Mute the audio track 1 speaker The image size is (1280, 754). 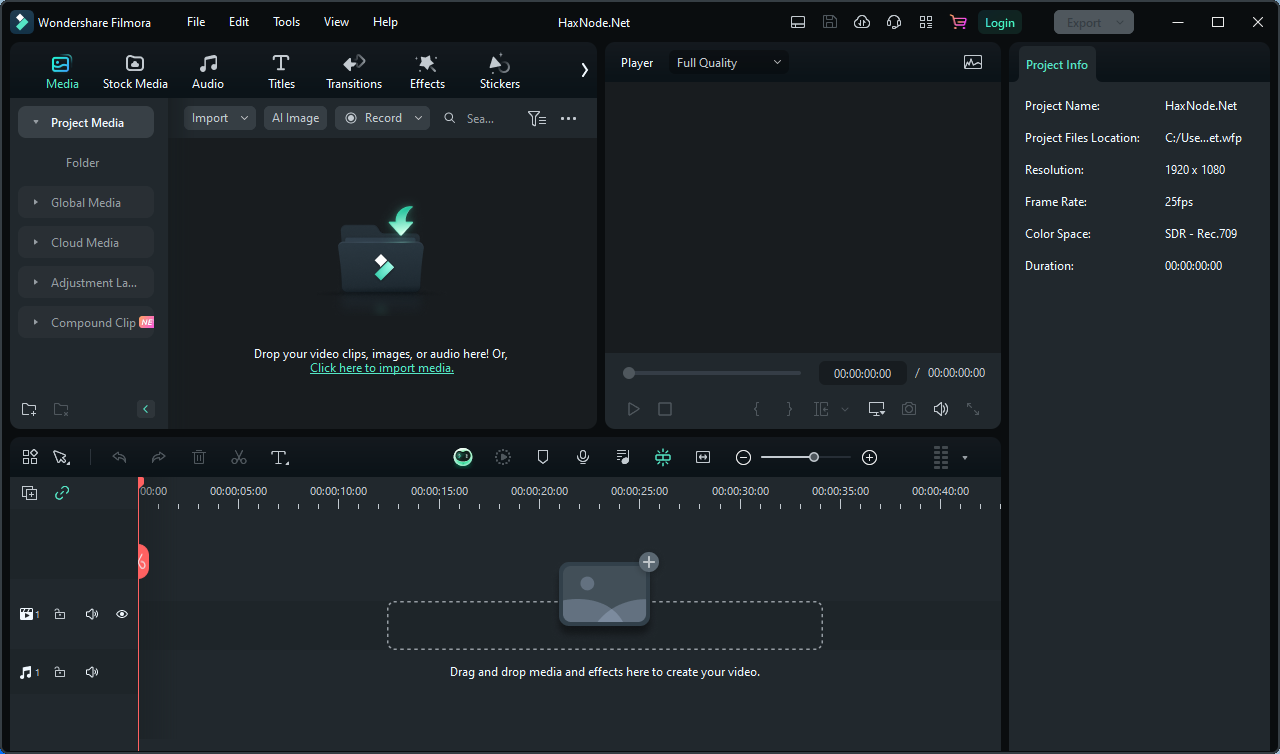point(92,672)
